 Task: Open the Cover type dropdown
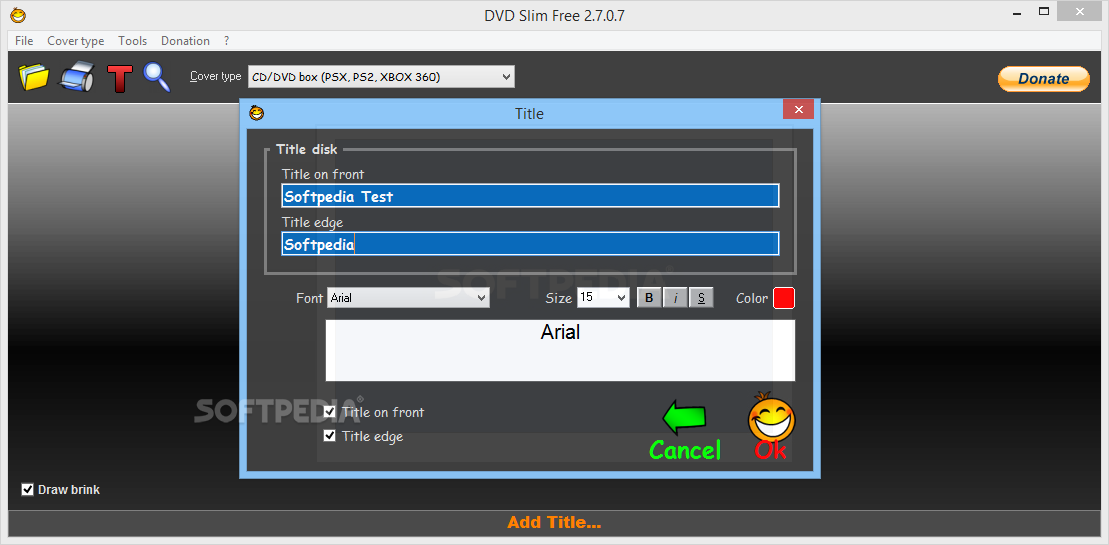[x=381, y=76]
